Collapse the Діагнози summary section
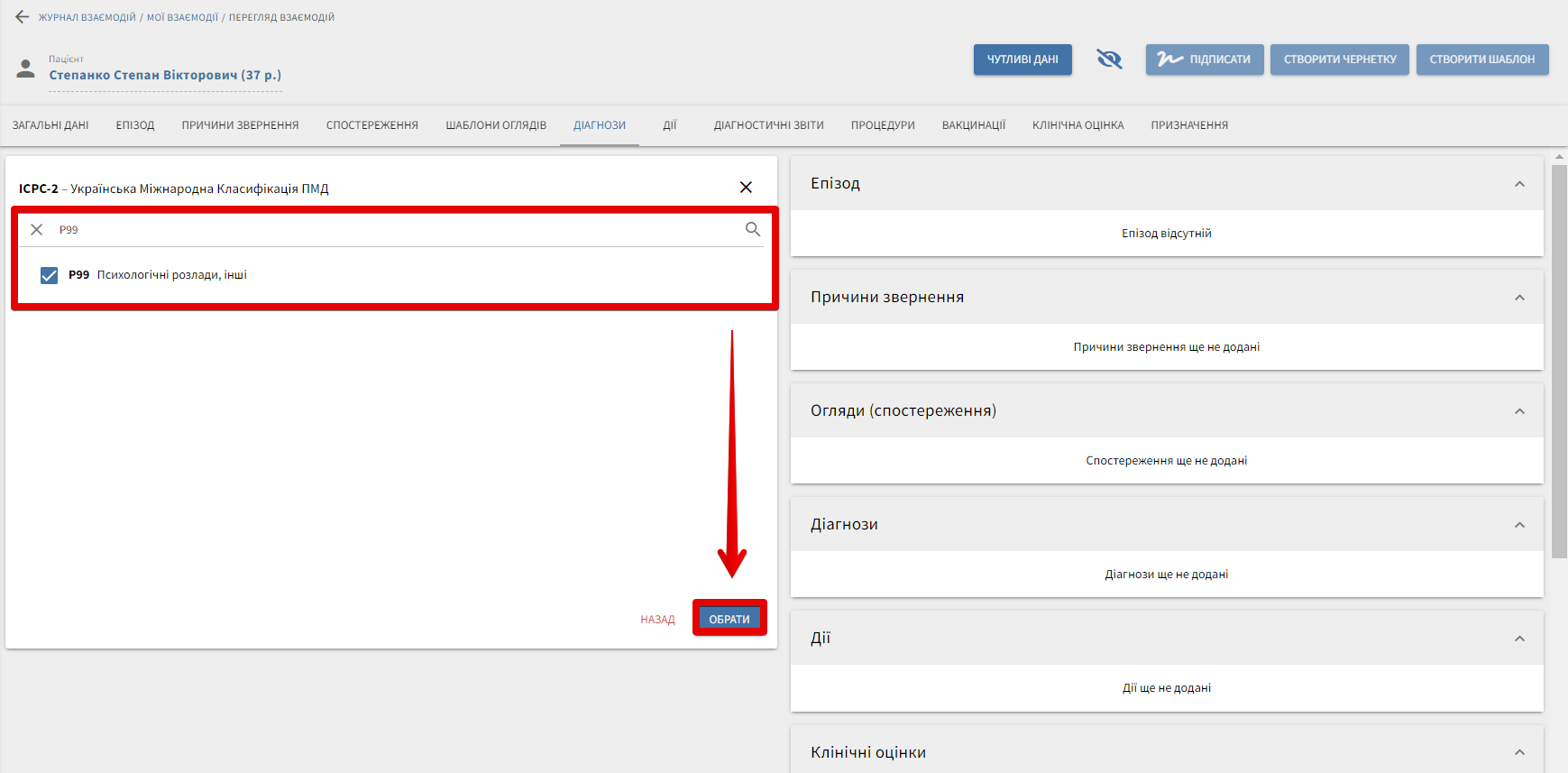Screen dimensions: 1568x773 [1519, 525]
